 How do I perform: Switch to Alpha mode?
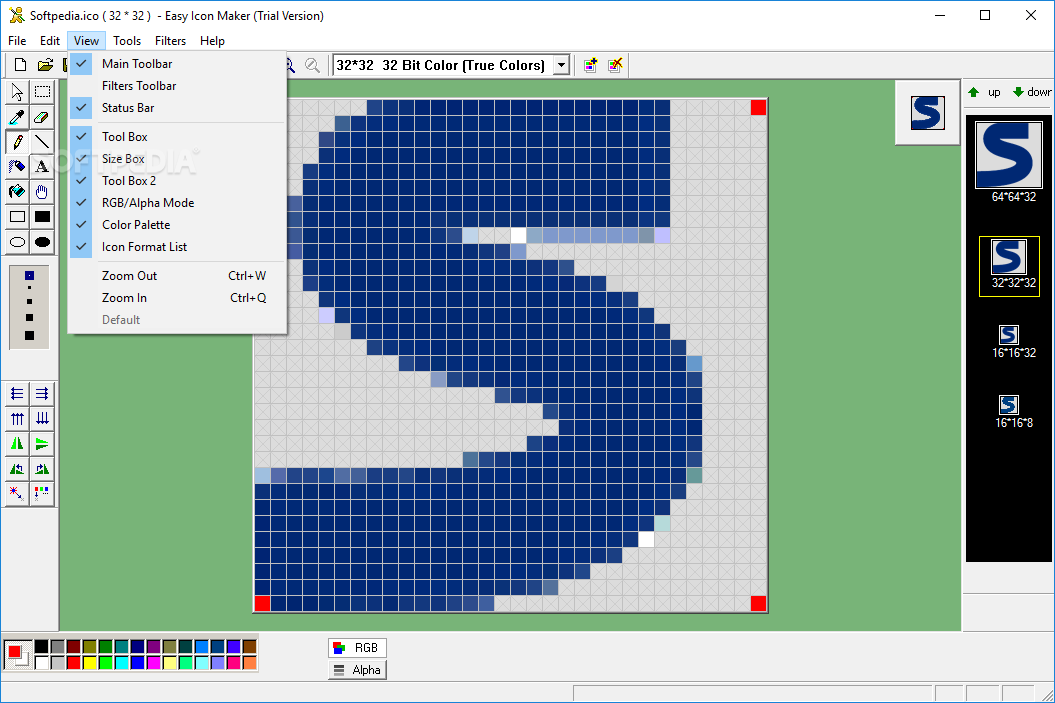[x=357, y=670]
